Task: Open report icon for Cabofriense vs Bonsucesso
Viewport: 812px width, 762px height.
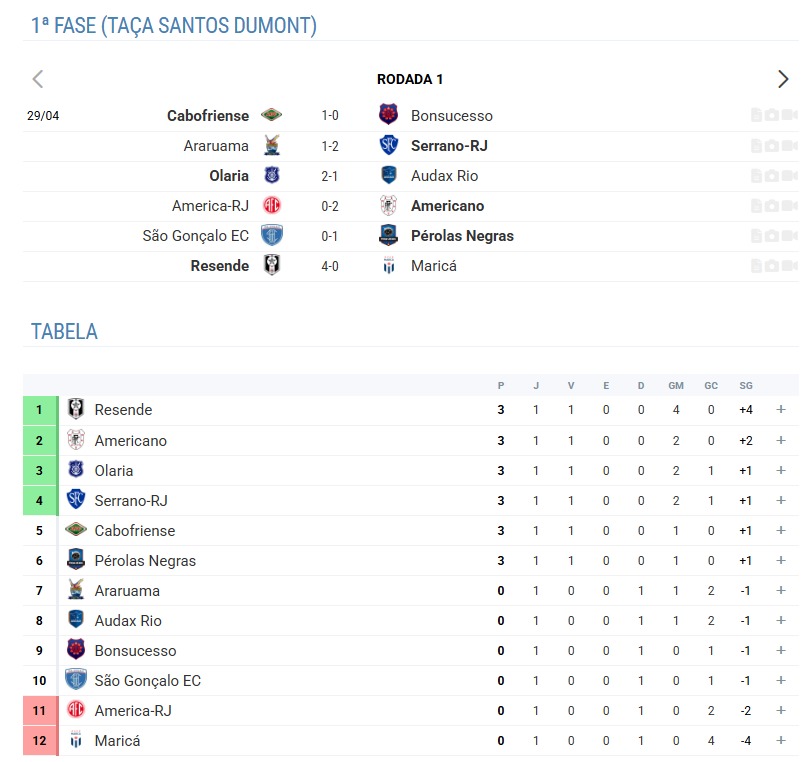Action: pyautogui.click(x=757, y=116)
